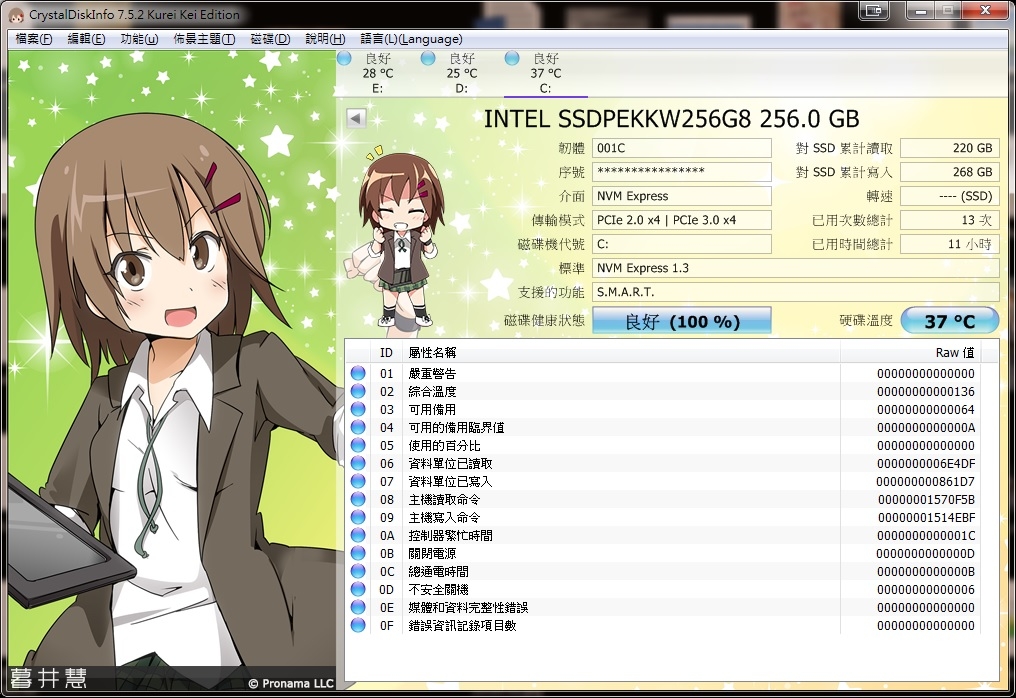
Task: Click status icon of row 03 可用備用
Action: point(358,409)
